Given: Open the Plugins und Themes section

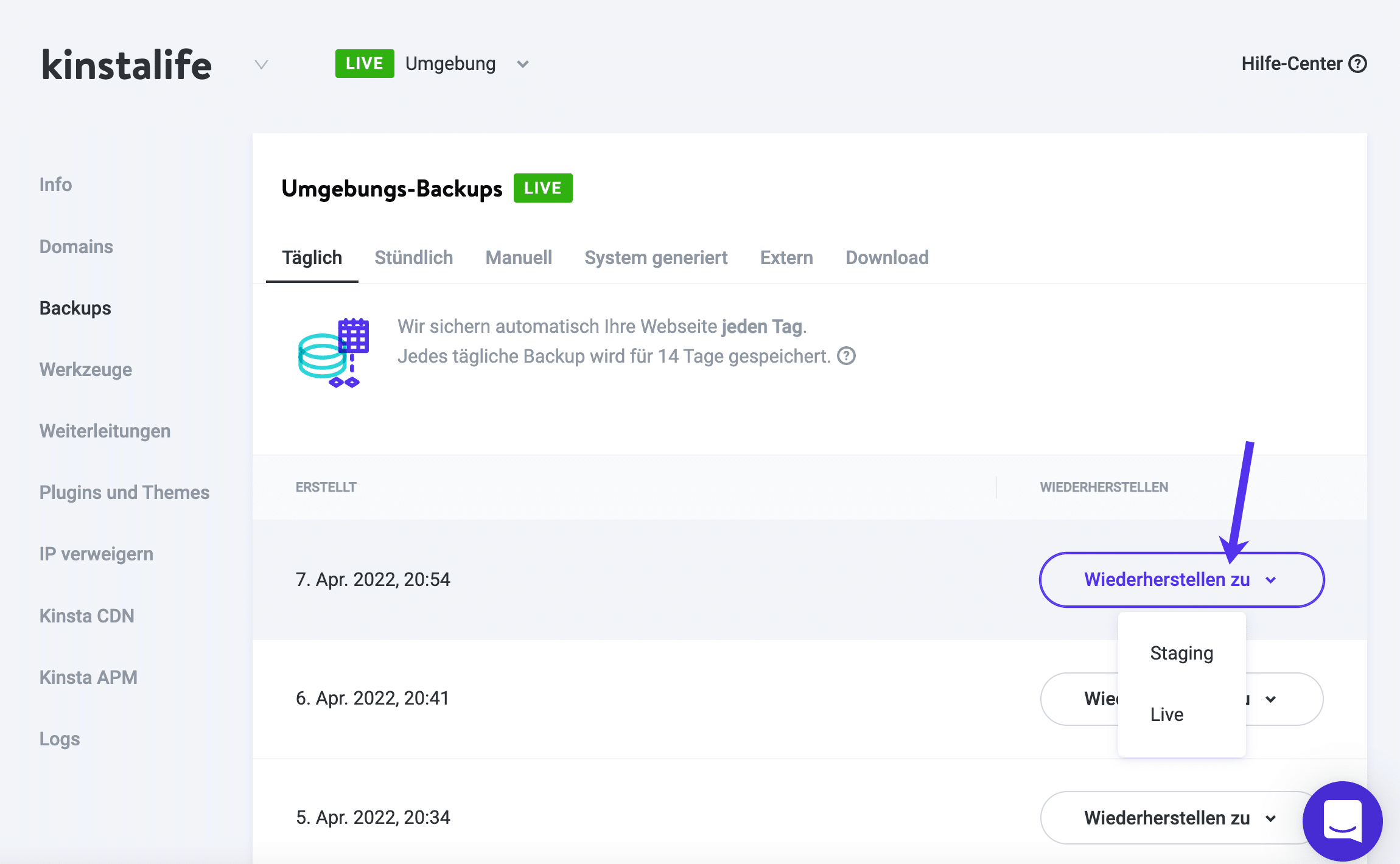Looking at the screenshot, I should 124,492.
